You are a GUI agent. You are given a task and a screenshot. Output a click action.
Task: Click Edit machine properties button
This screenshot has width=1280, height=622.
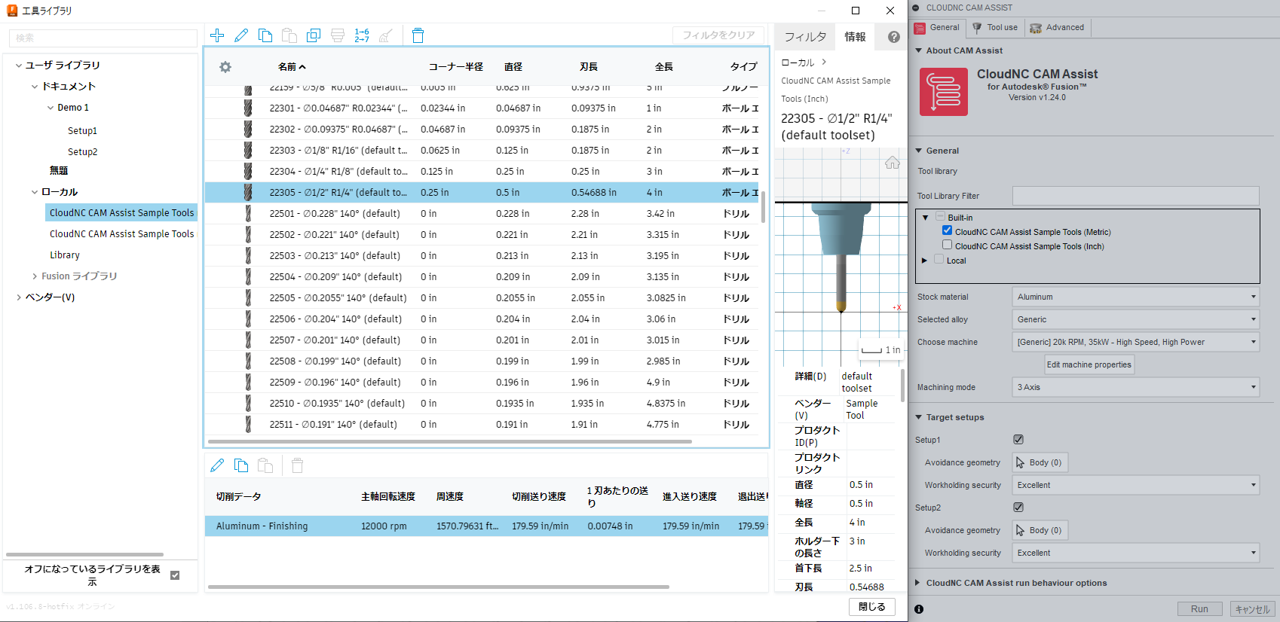coord(1089,365)
